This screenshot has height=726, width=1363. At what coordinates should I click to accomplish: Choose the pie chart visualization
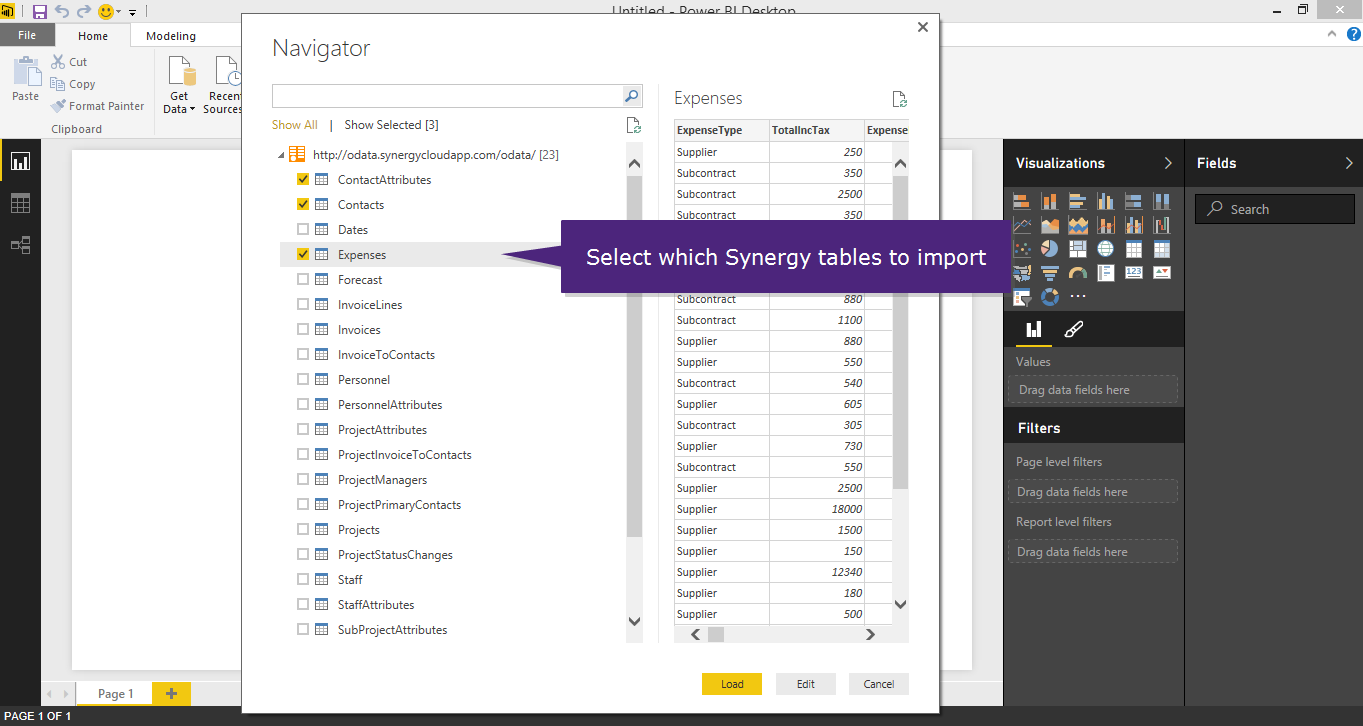1049,249
